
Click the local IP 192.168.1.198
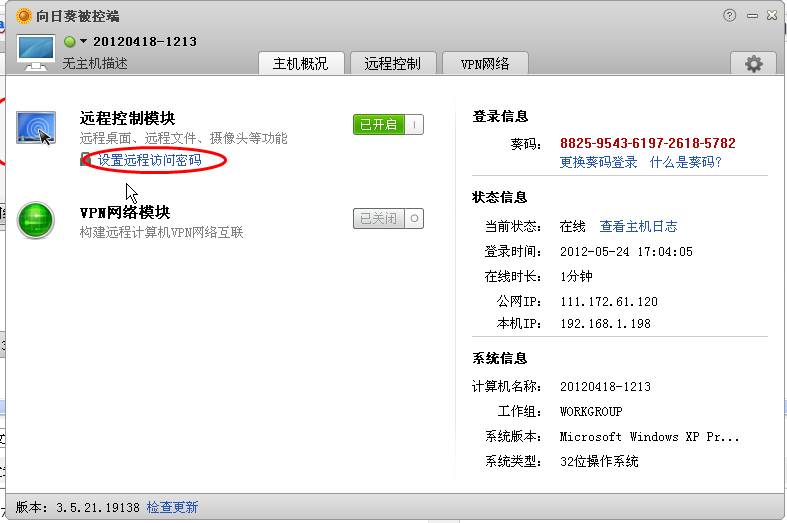point(605,324)
